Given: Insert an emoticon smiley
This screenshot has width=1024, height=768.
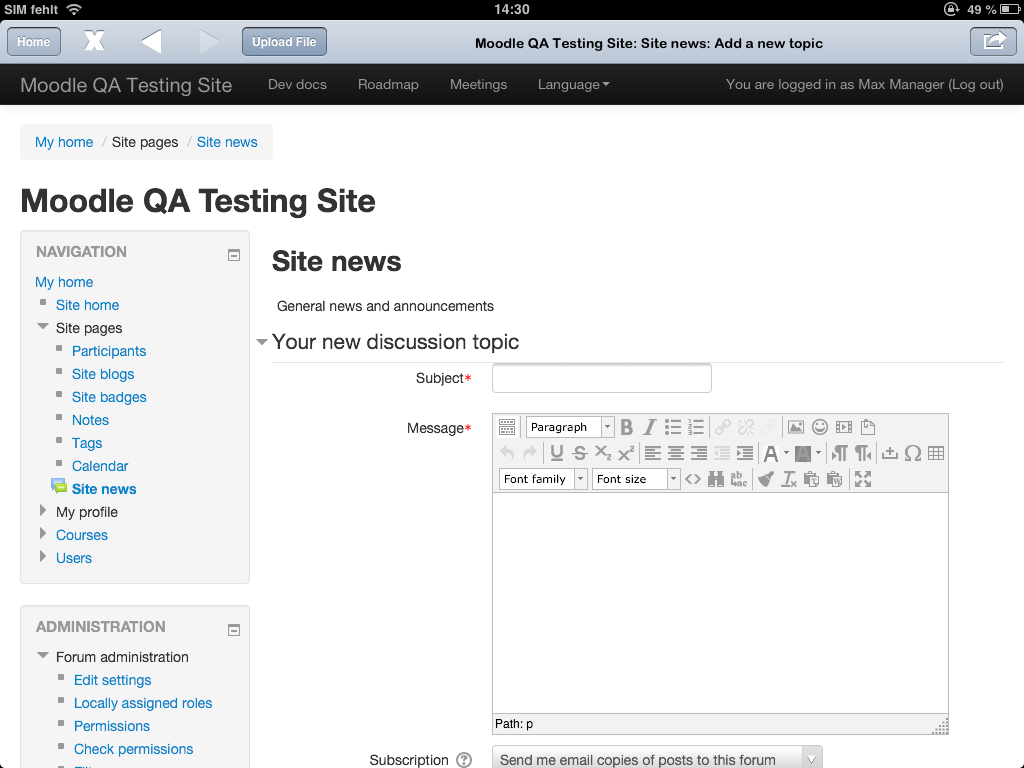Looking at the screenshot, I should point(820,427).
